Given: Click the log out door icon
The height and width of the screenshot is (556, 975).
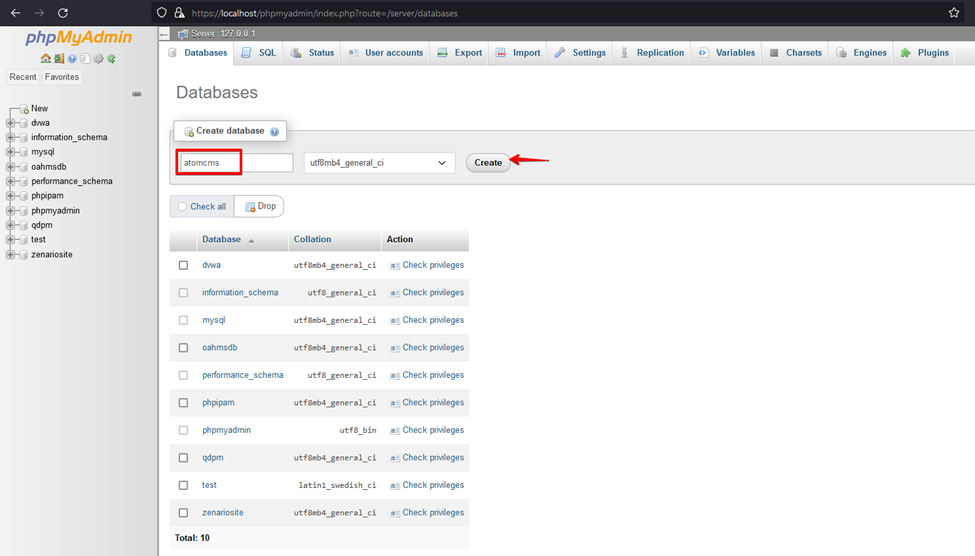Looking at the screenshot, I should tap(59, 58).
